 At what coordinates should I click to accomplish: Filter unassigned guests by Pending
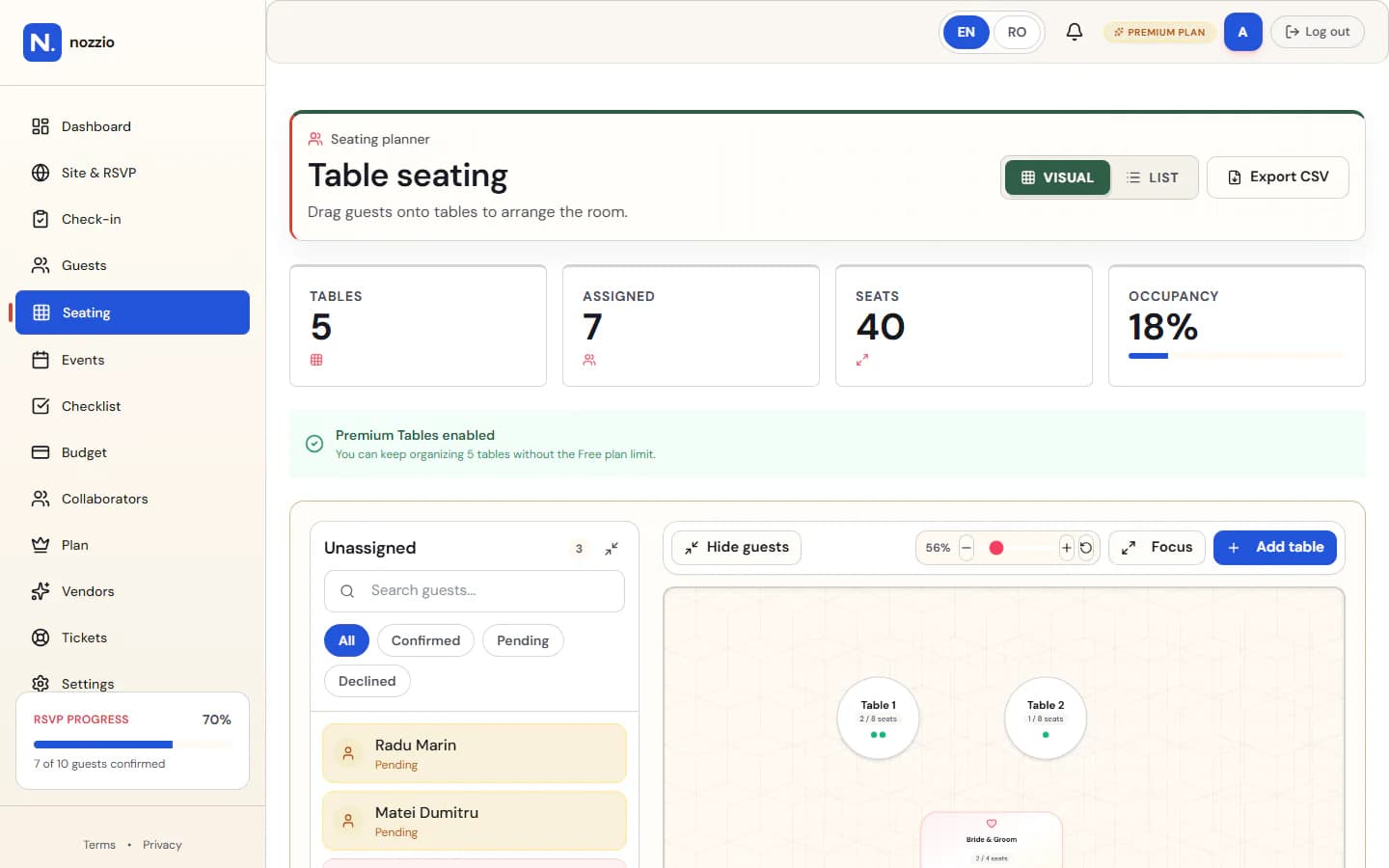[523, 640]
